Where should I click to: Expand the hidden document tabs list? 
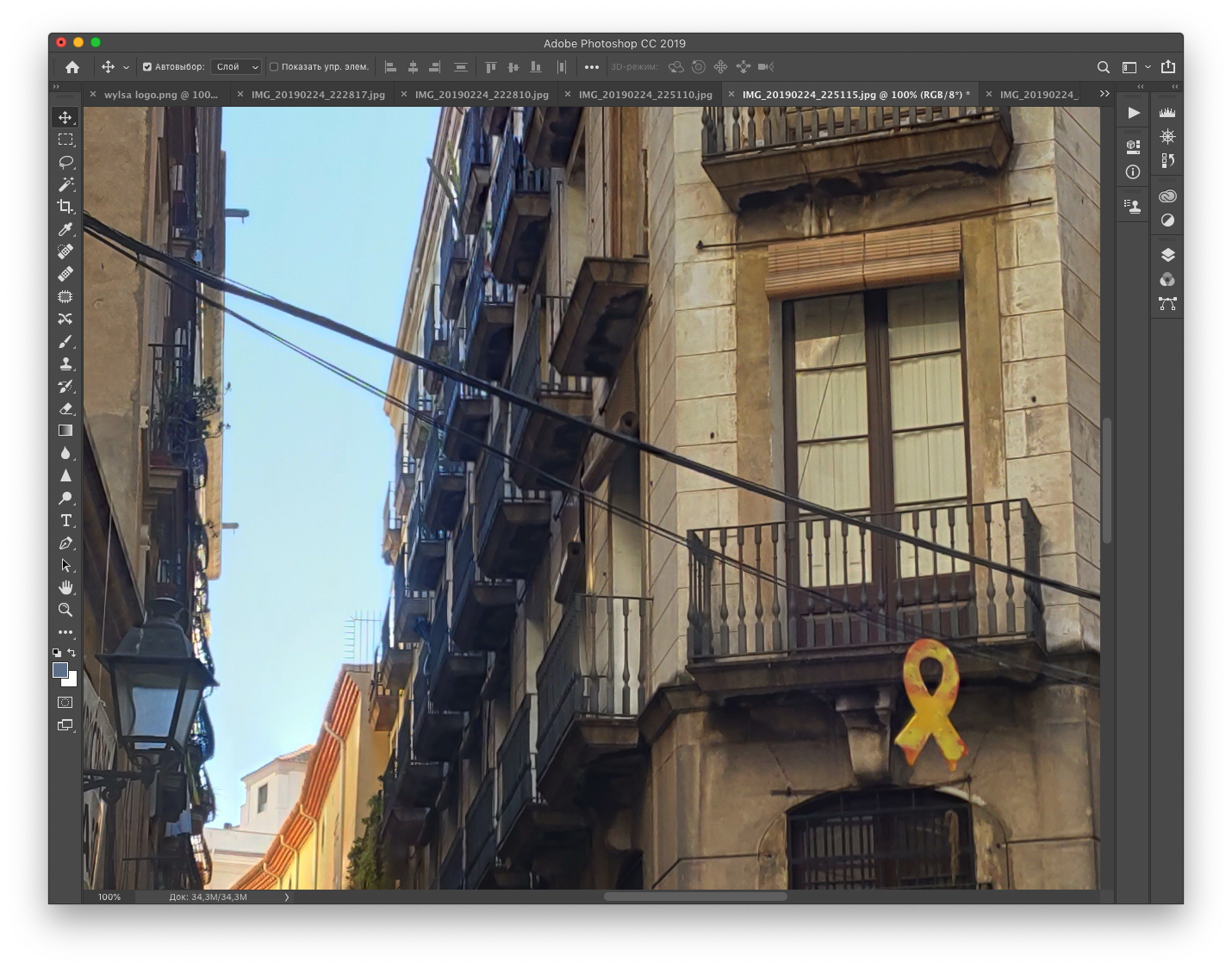tap(1104, 94)
